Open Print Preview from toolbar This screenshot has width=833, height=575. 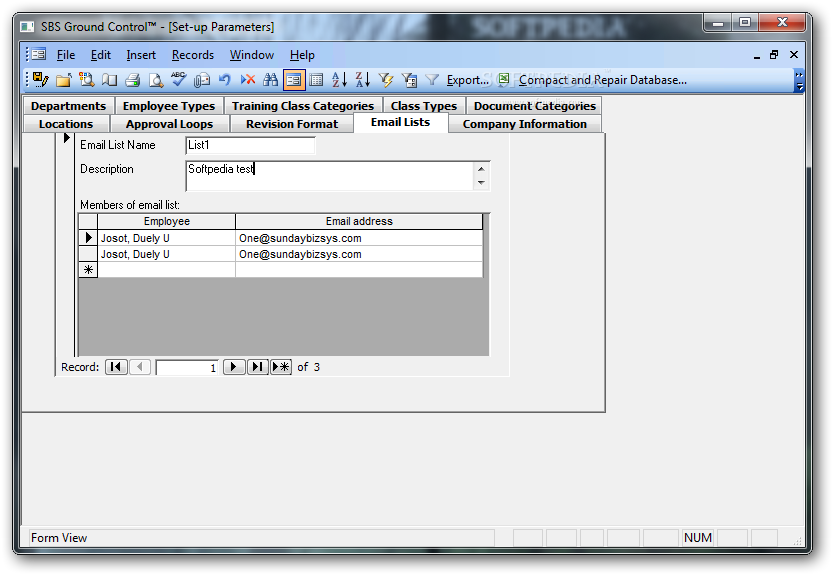156,80
